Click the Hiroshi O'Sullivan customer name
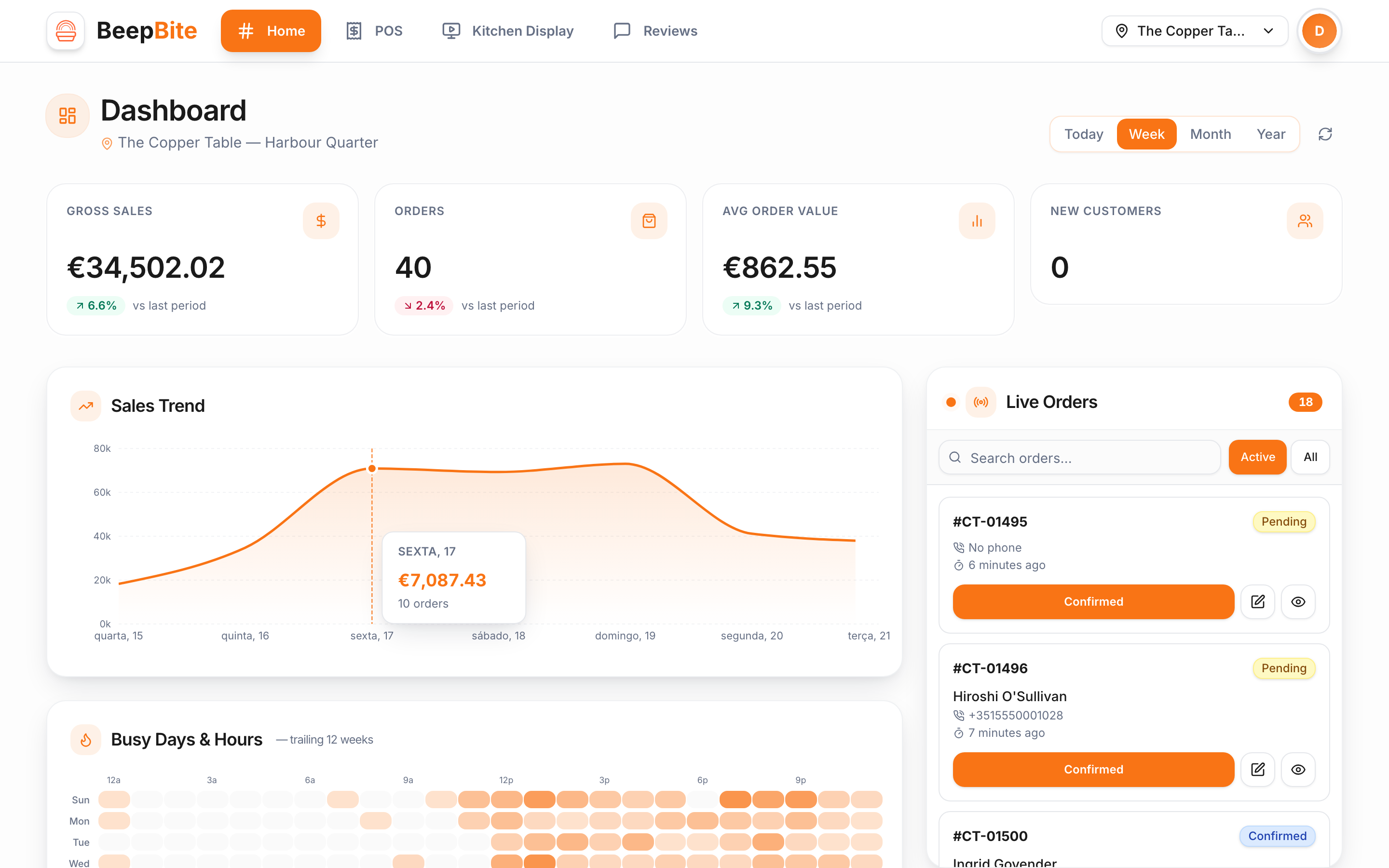The width and height of the screenshot is (1389, 868). pyautogui.click(x=1009, y=696)
